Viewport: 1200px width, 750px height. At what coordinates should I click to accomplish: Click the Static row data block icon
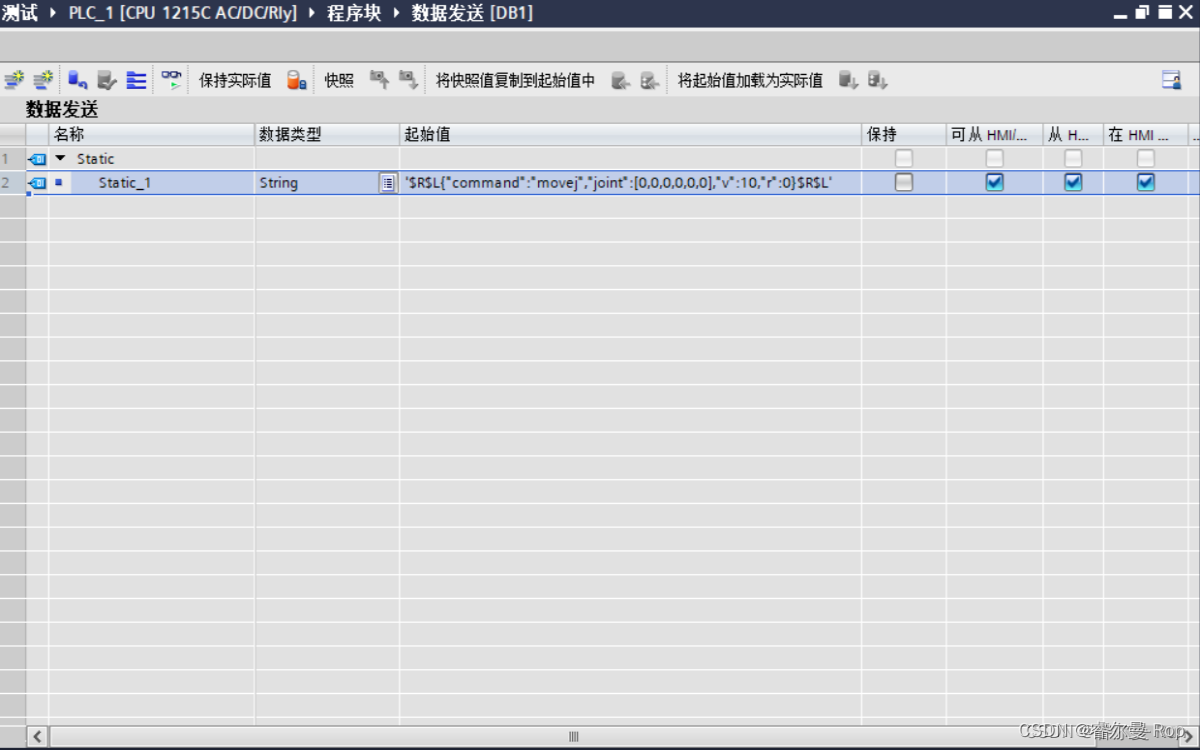37,158
